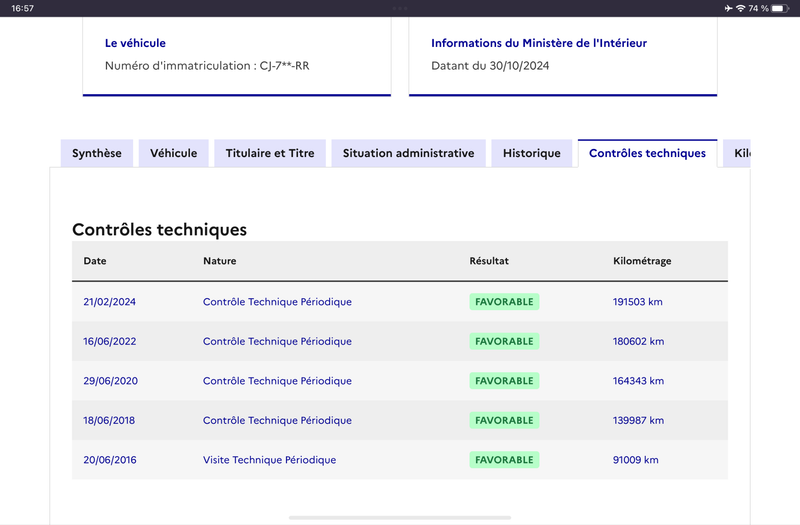Tap the battery icon in status bar
This screenshot has height=525, width=800.
780,8
